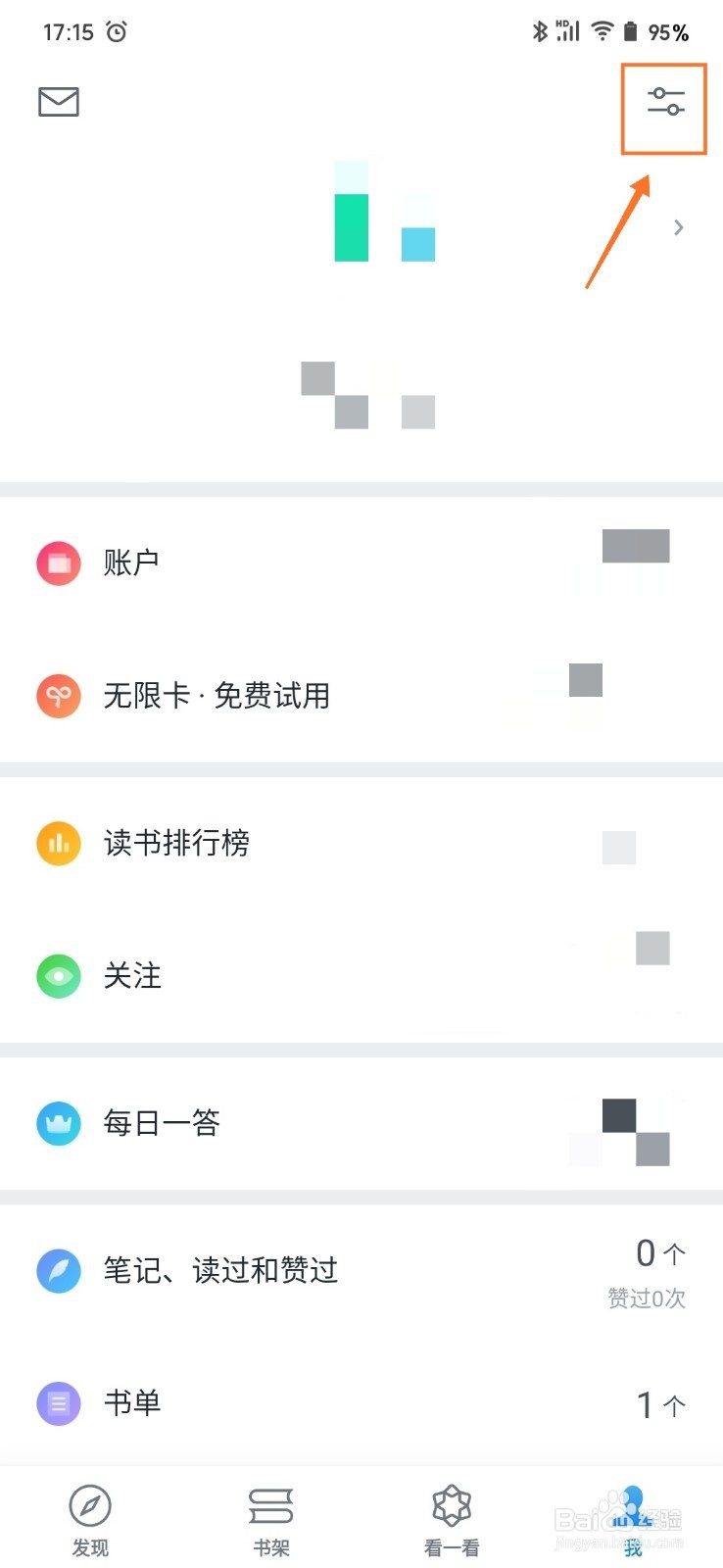723x1568 pixels.
Task: Select the 我 tab
Action: [x=633, y=1519]
